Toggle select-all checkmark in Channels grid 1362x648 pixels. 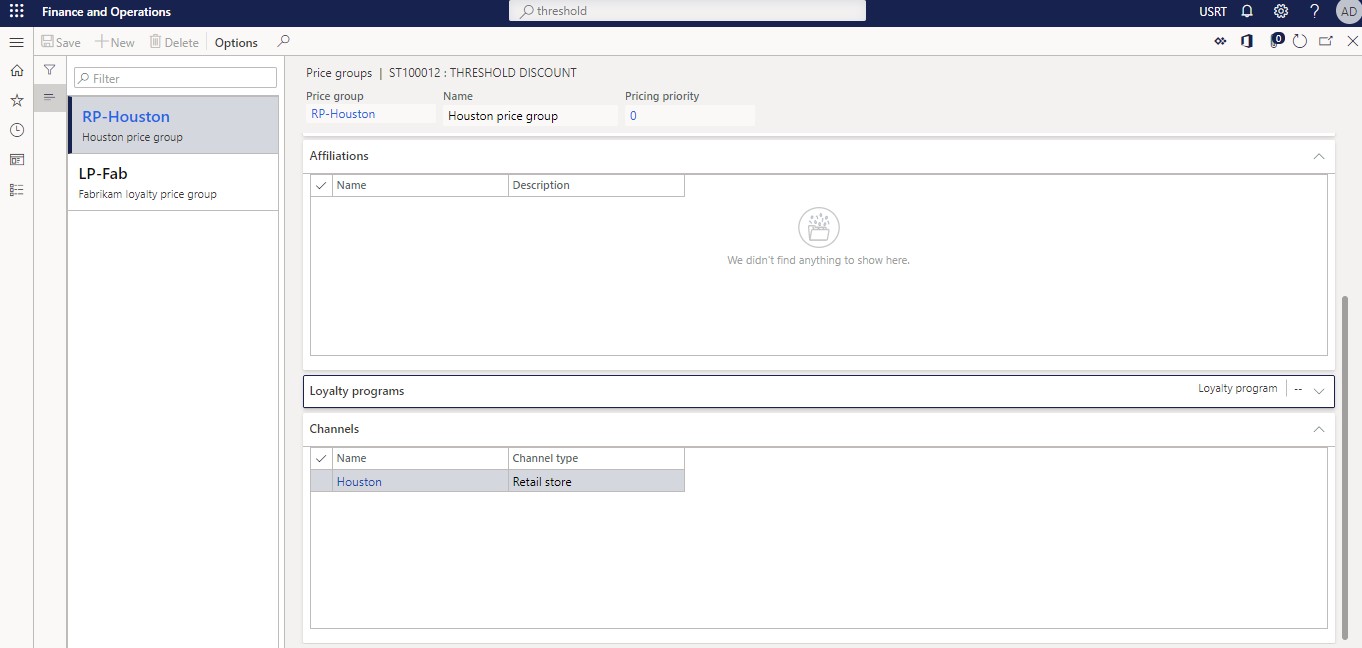321,459
